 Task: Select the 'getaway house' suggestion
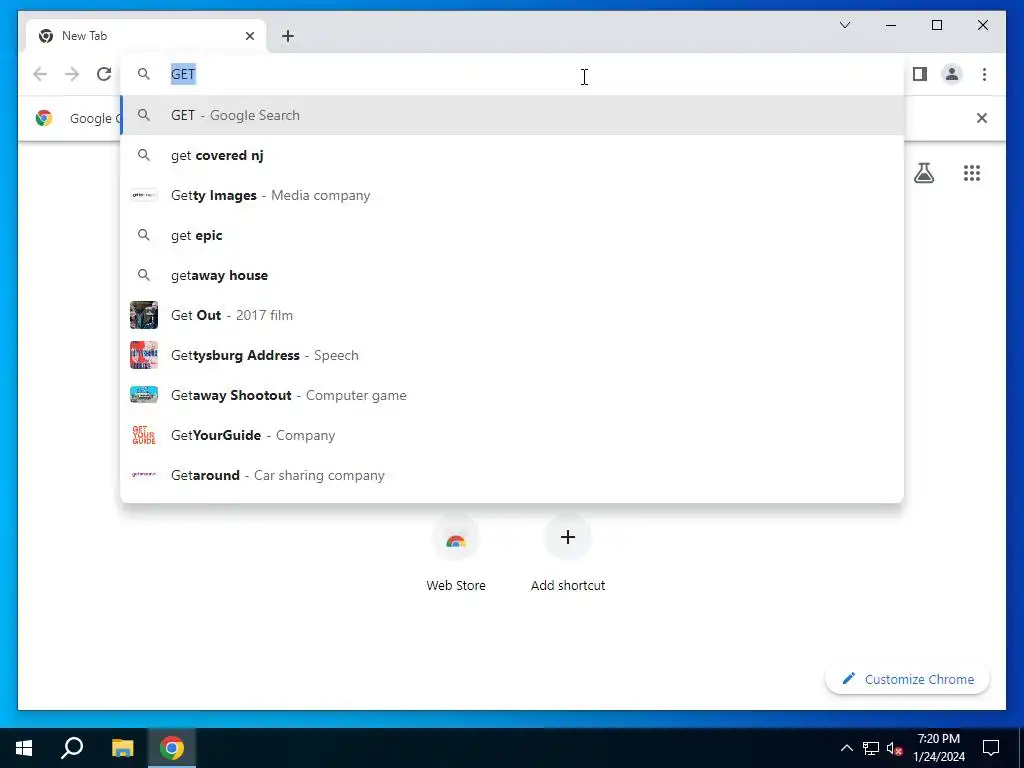513,275
